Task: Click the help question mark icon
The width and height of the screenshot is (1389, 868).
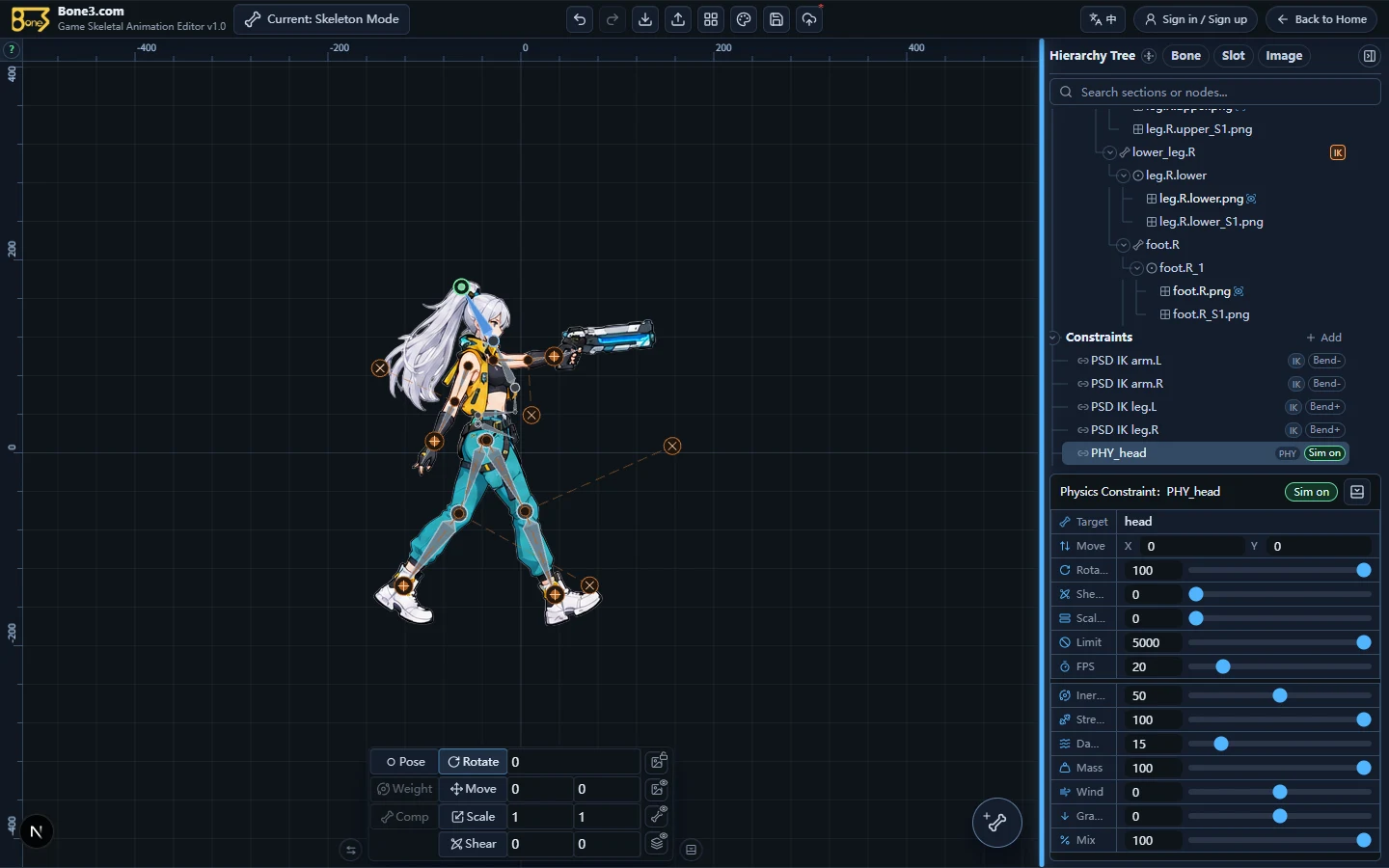Action: (x=12, y=49)
